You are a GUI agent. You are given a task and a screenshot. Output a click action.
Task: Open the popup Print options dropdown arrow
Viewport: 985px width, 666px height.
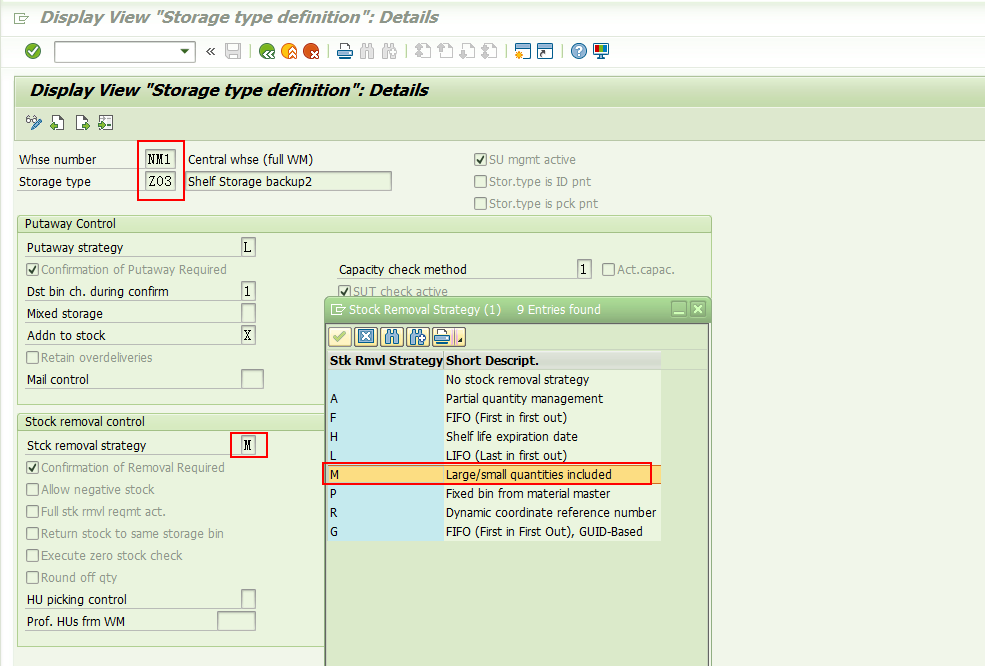pyautogui.click(x=460, y=337)
